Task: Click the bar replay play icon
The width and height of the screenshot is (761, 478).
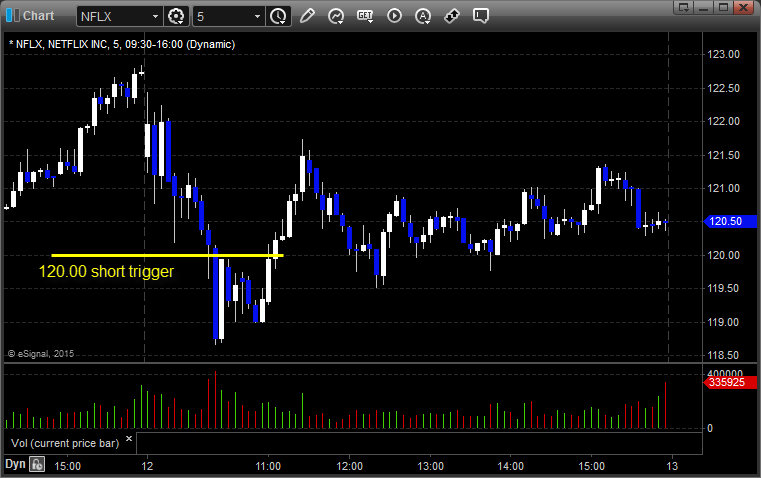Action: pos(394,16)
